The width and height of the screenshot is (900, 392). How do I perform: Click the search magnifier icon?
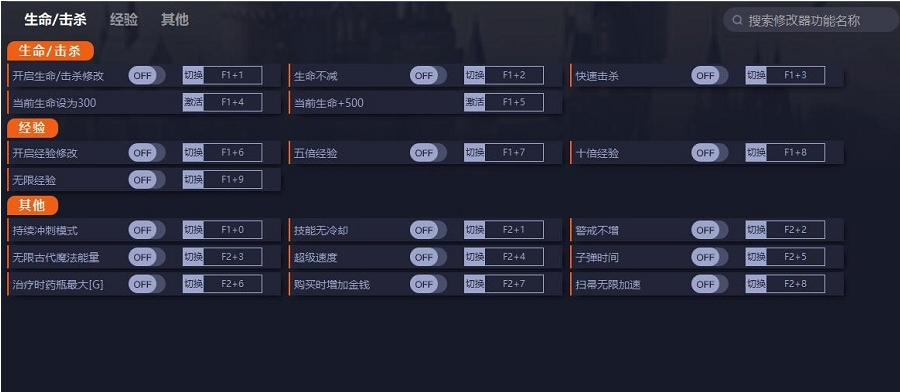click(x=737, y=21)
